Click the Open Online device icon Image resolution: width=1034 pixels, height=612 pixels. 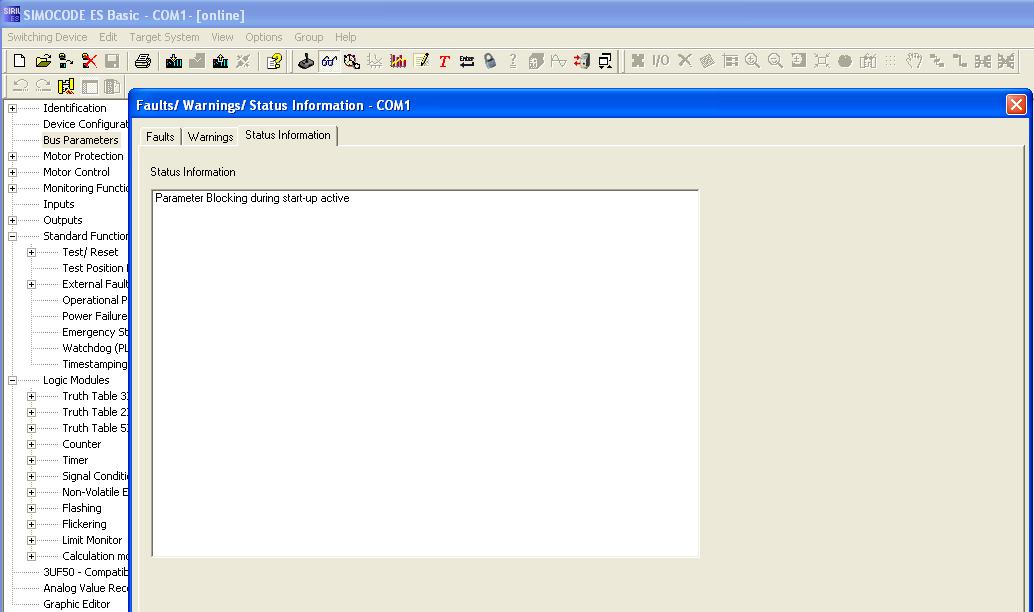(66, 61)
